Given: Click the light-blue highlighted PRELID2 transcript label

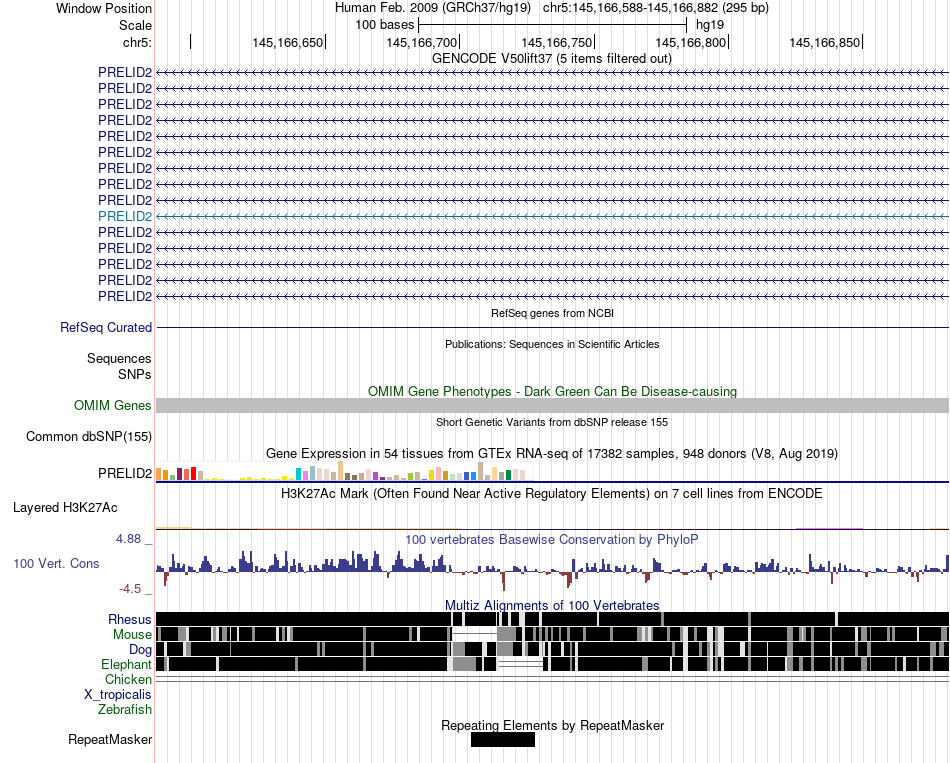Looking at the screenshot, I should pyautogui.click(x=125, y=216).
